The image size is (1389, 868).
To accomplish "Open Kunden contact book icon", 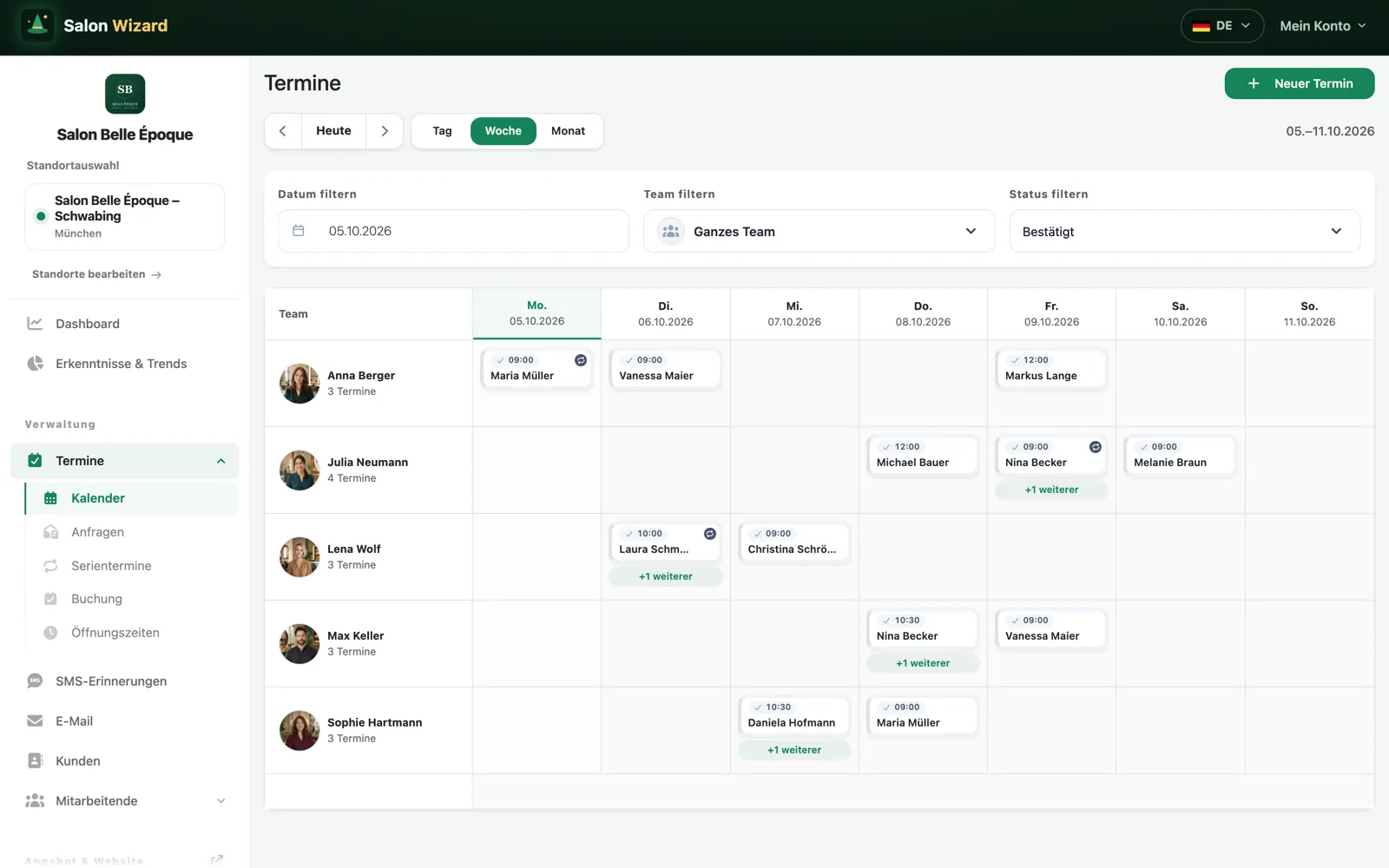I will point(35,761).
